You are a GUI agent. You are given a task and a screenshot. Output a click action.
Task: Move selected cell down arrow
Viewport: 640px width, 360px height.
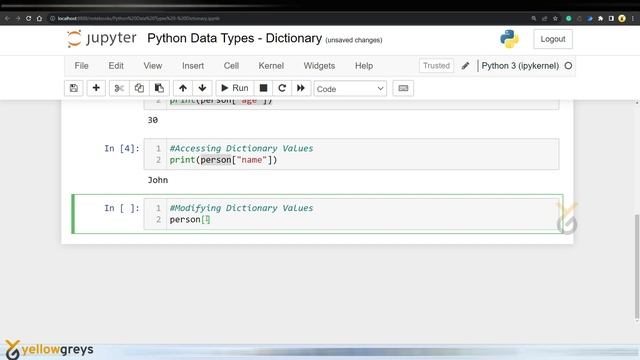202,88
